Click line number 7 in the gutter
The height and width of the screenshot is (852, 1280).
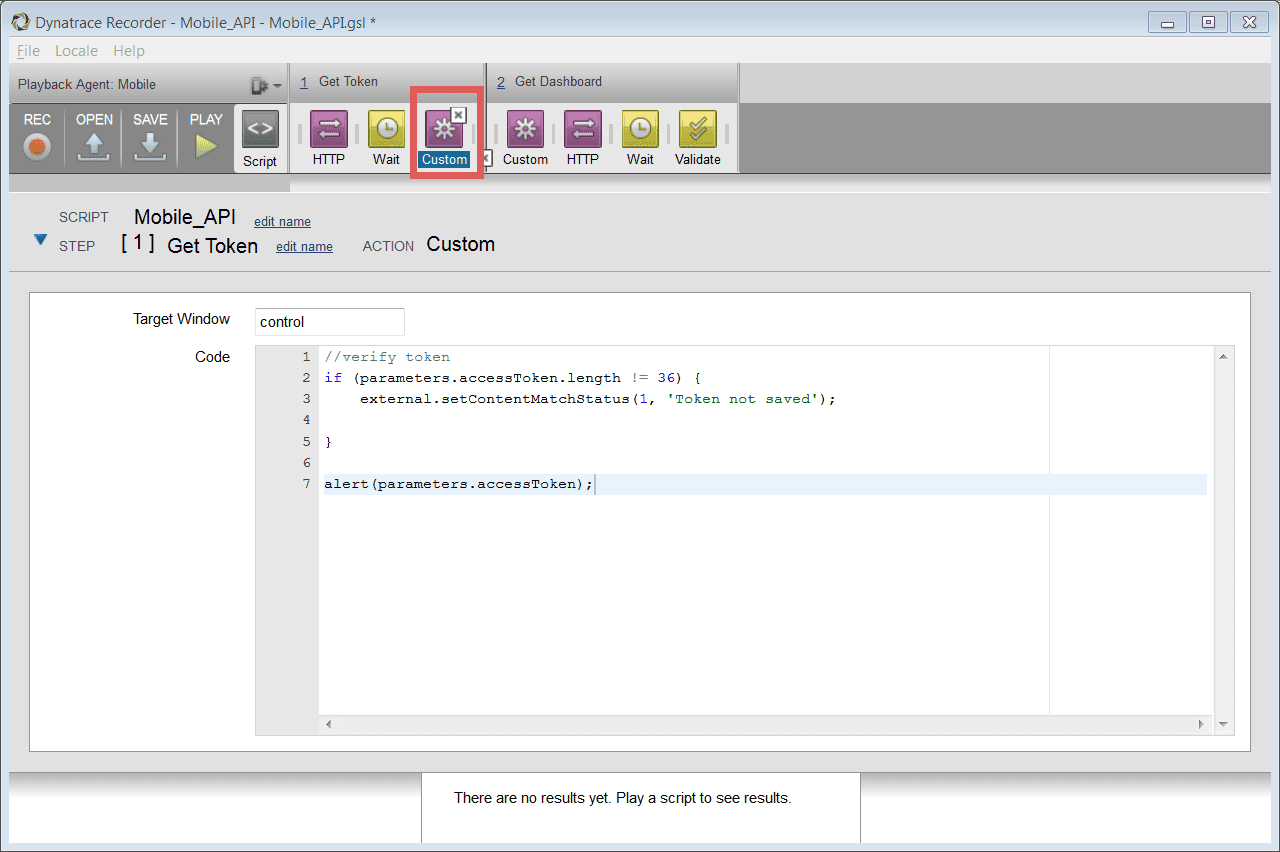[307, 484]
